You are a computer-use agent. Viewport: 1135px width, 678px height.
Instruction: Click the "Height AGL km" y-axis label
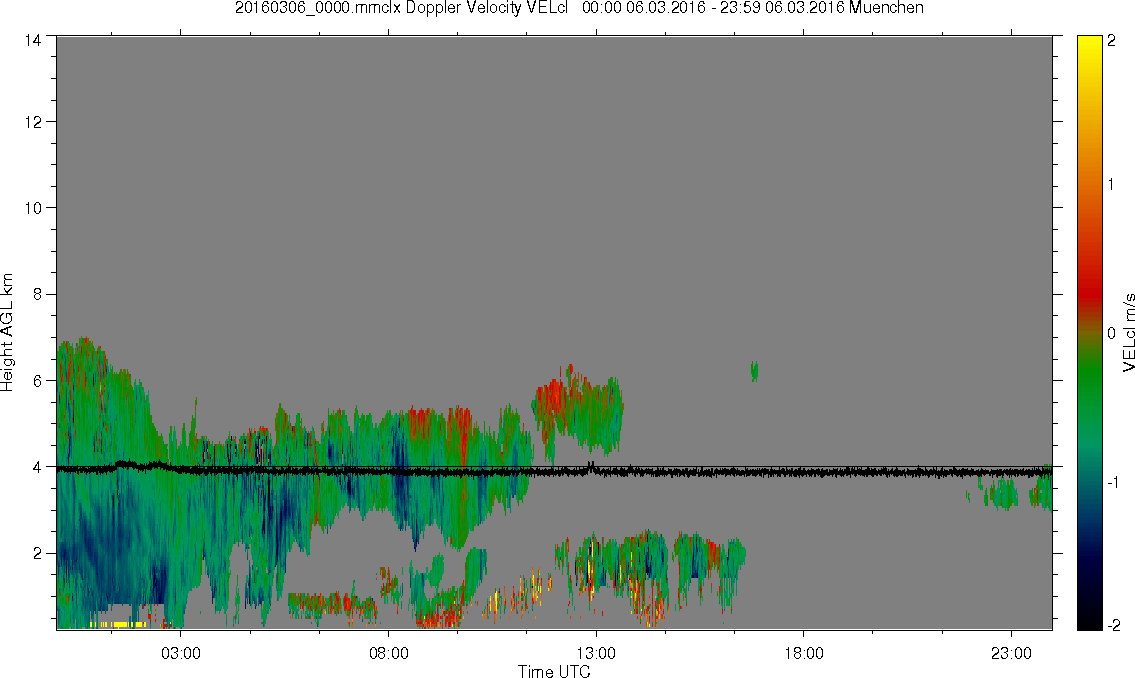7,332
